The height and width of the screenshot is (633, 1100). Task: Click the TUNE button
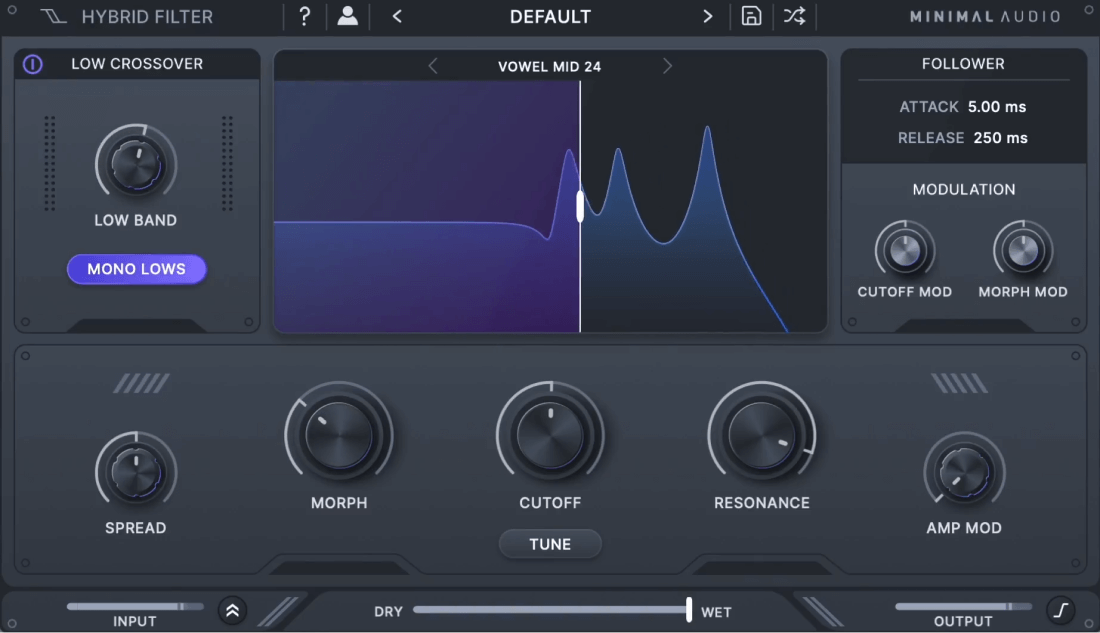click(x=550, y=544)
